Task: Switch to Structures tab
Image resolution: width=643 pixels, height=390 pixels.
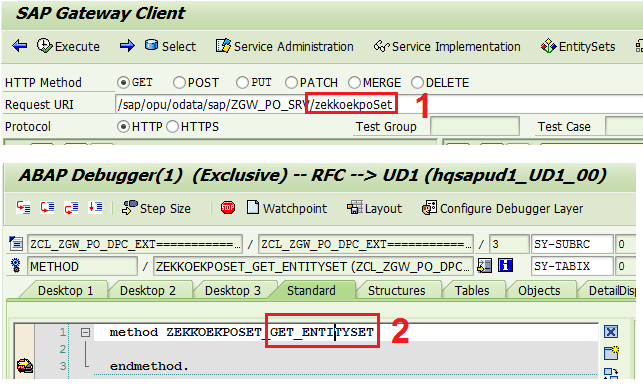Action: tap(397, 290)
